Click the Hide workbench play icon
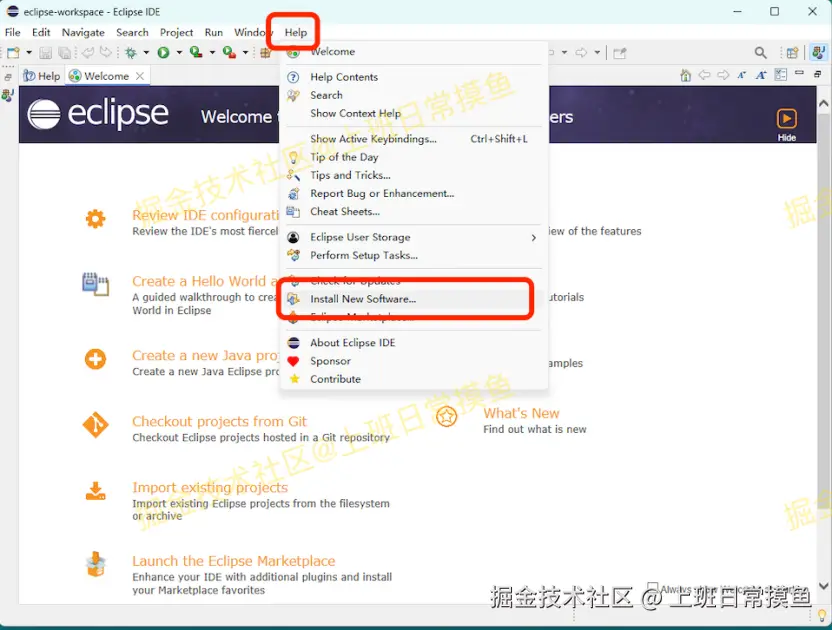Image resolution: width=832 pixels, height=630 pixels. click(x=786, y=118)
